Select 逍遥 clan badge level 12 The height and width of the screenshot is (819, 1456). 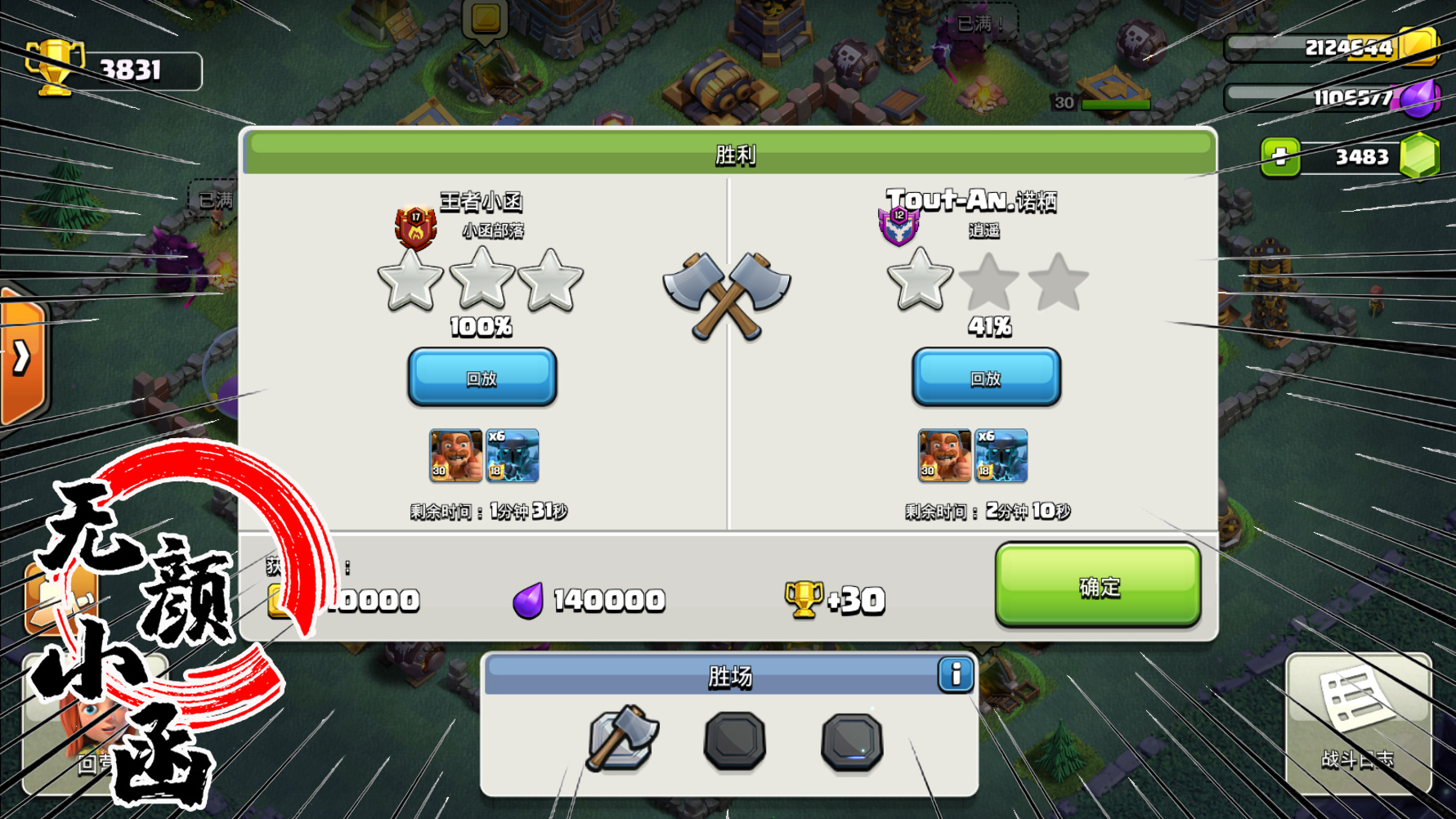click(898, 226)
